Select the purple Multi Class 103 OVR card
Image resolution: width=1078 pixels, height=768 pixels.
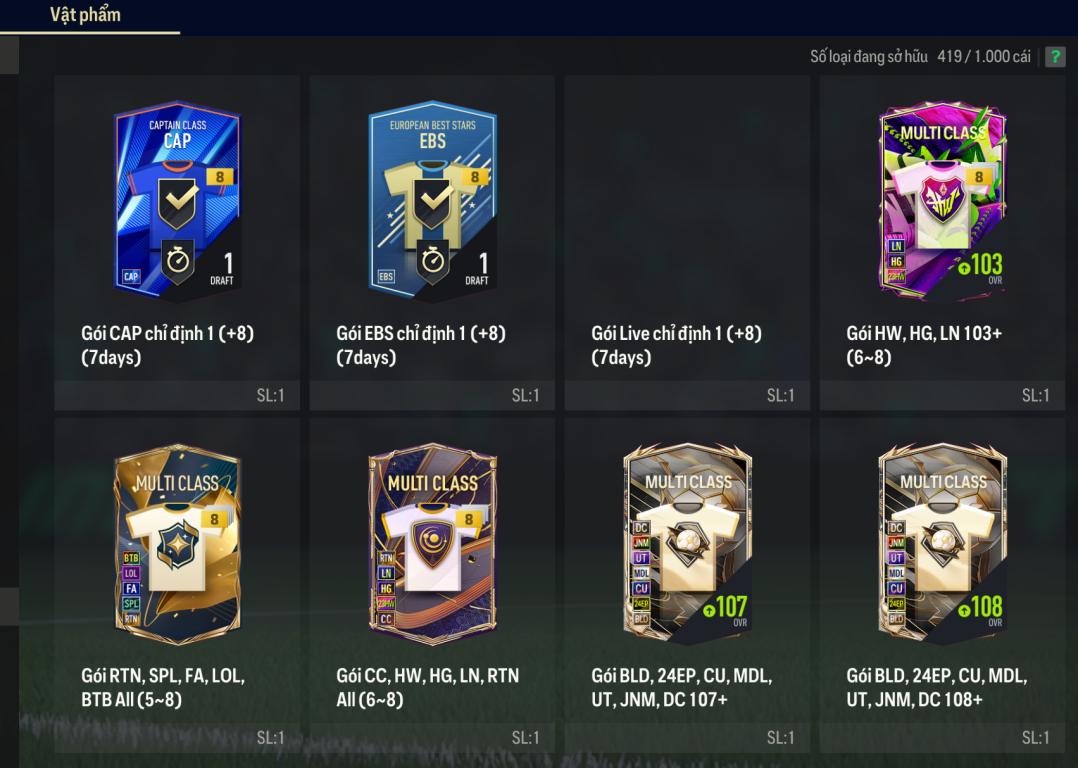[943, 201]
